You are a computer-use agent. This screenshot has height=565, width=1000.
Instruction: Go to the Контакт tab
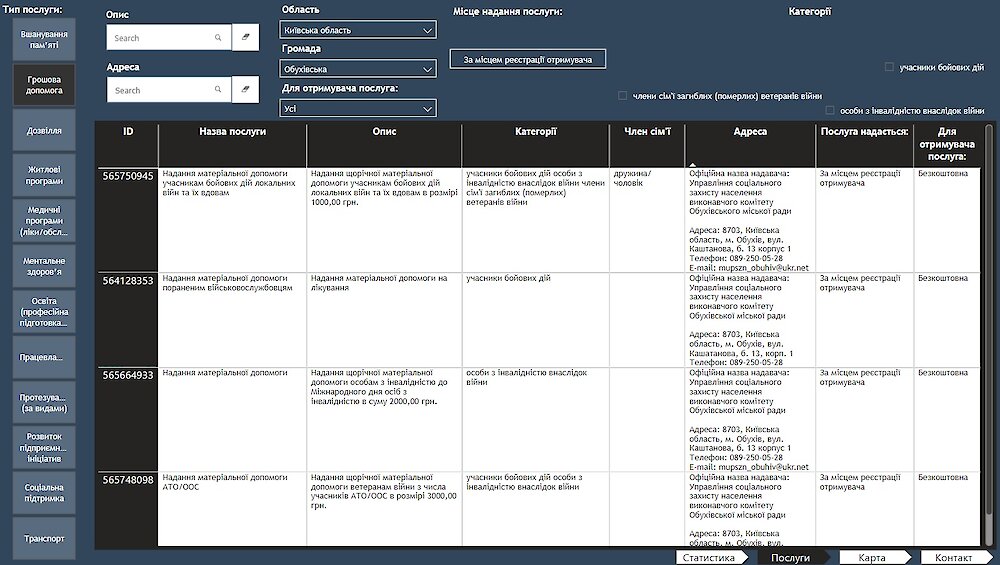(956, 557)
